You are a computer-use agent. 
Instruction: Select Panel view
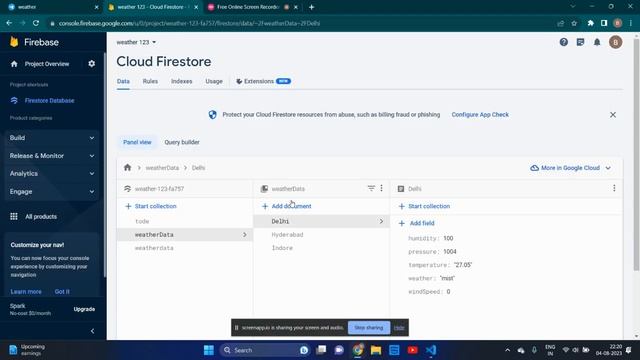[137, 142]
